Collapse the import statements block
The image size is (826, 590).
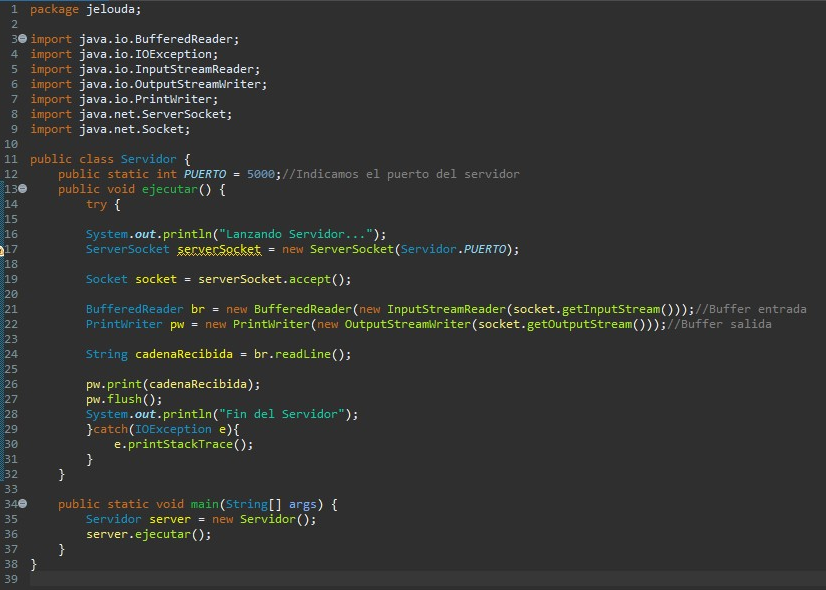23,39
